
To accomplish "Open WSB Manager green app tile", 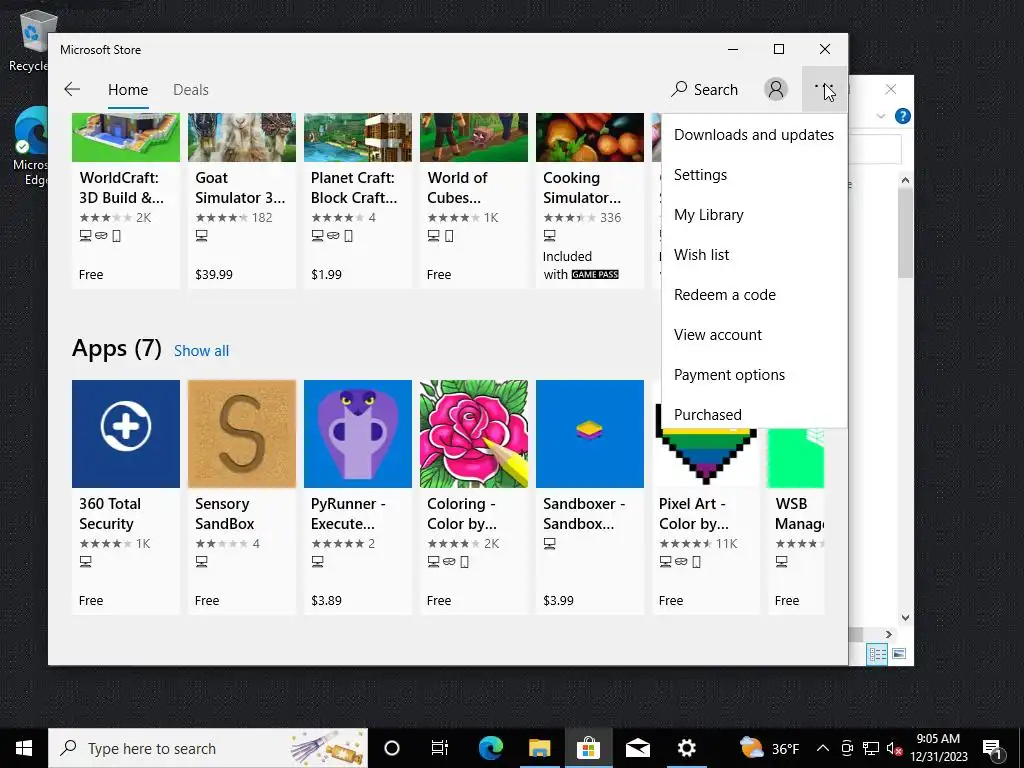I will point(795,457).
